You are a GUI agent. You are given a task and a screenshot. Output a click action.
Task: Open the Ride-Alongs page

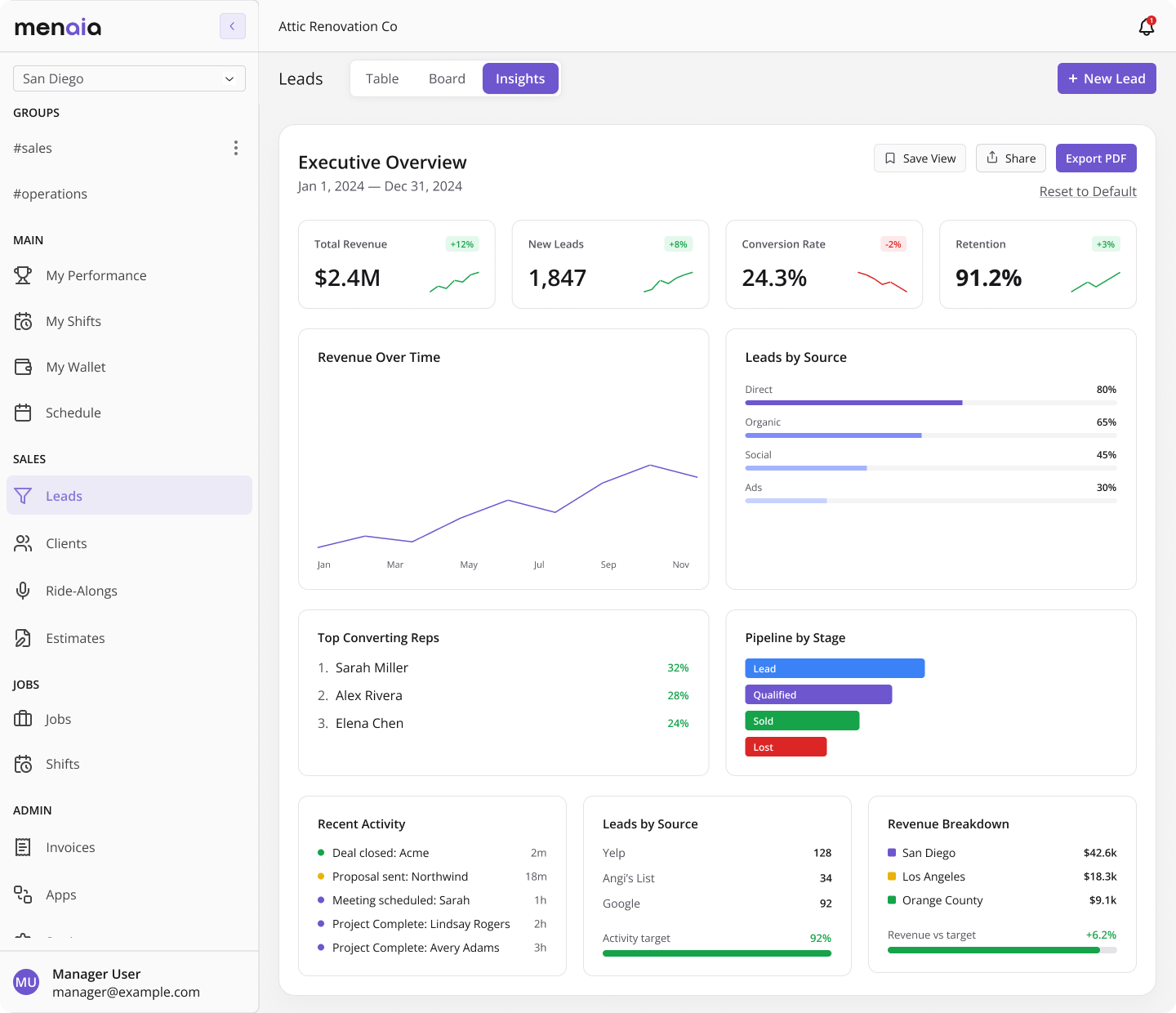[x=129, y=591]
